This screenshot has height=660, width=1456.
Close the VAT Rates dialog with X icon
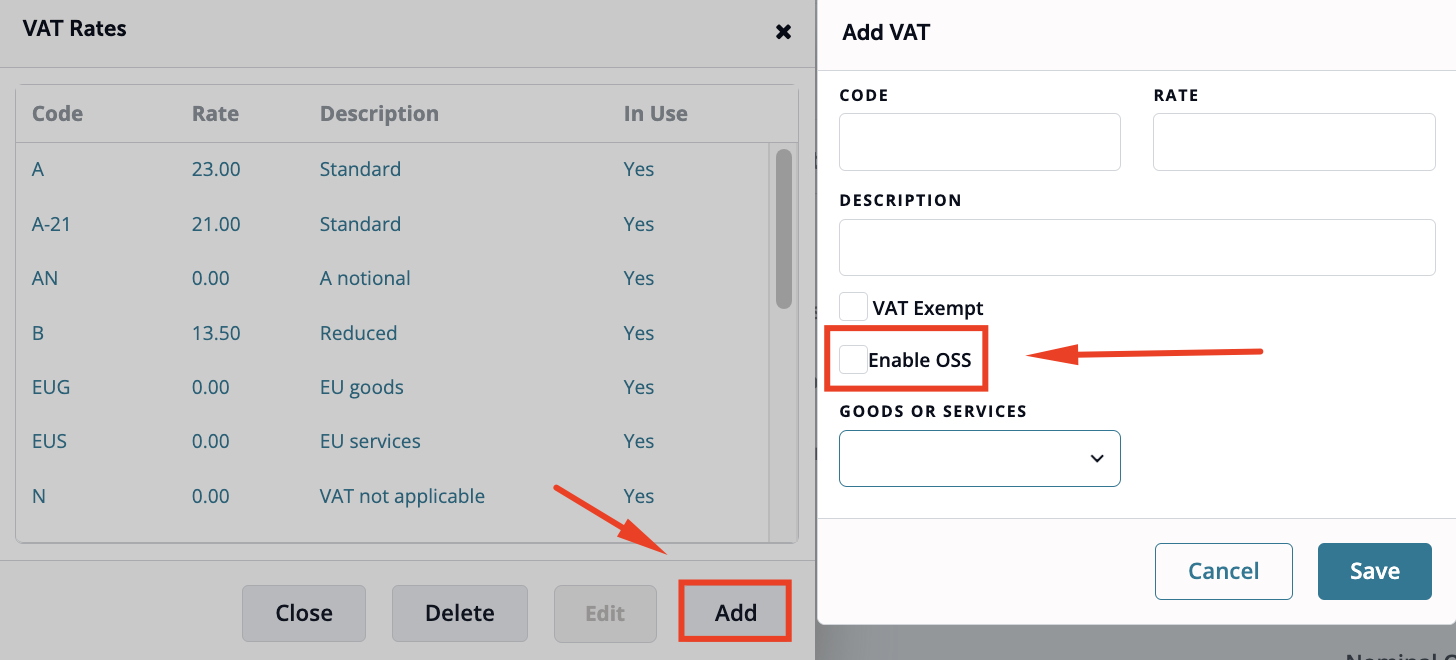[784, 32]
